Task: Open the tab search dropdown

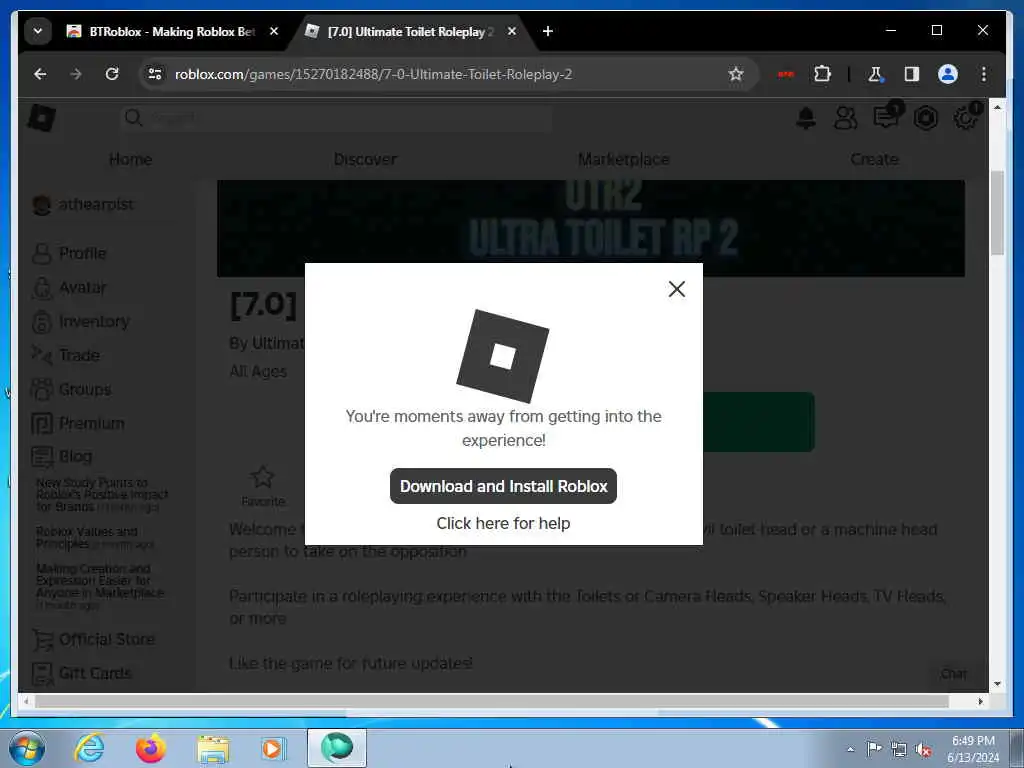Action: (x=38, y=31)
